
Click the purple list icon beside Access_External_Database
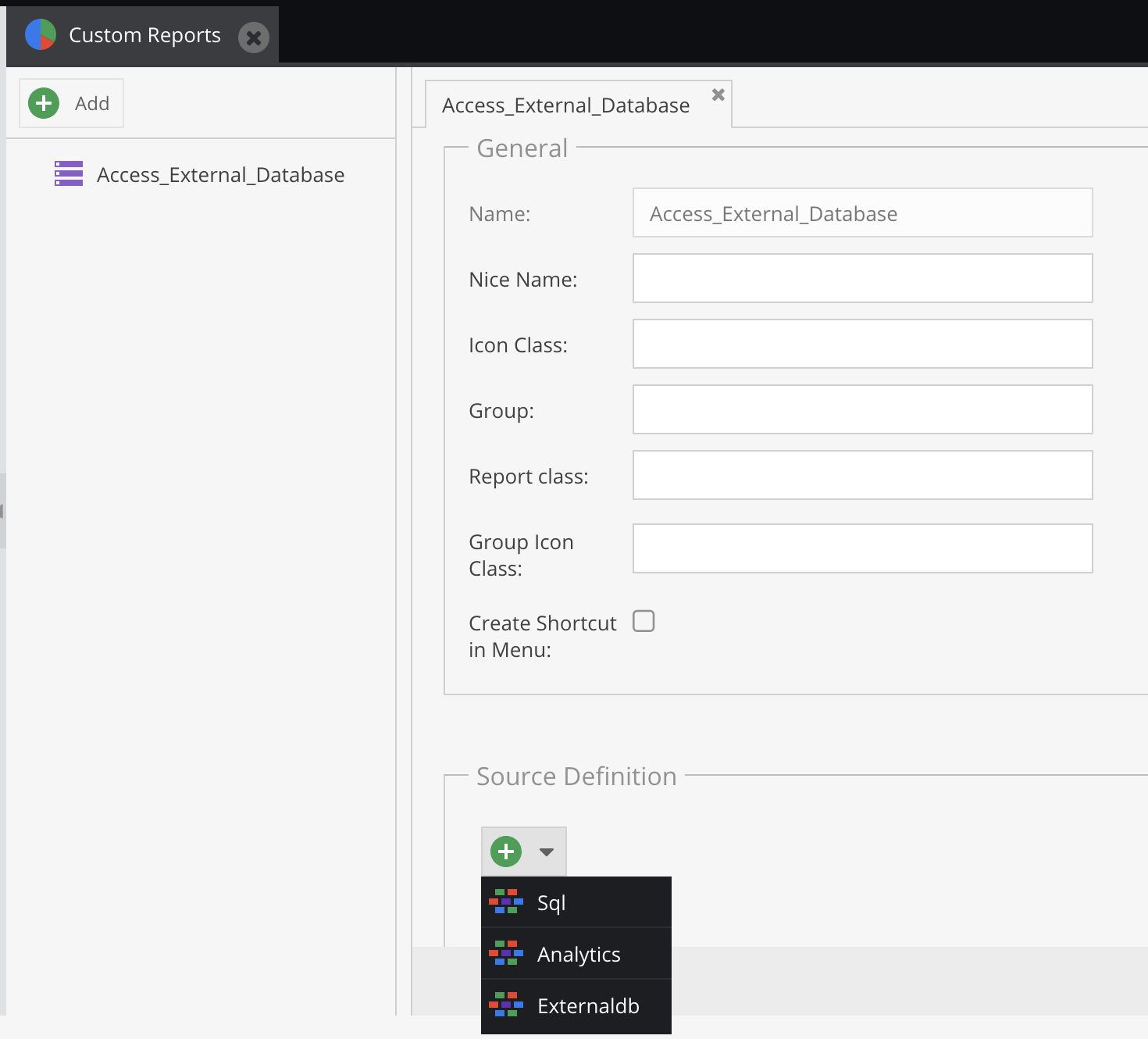pyautogui.click(x=69, y=173)
